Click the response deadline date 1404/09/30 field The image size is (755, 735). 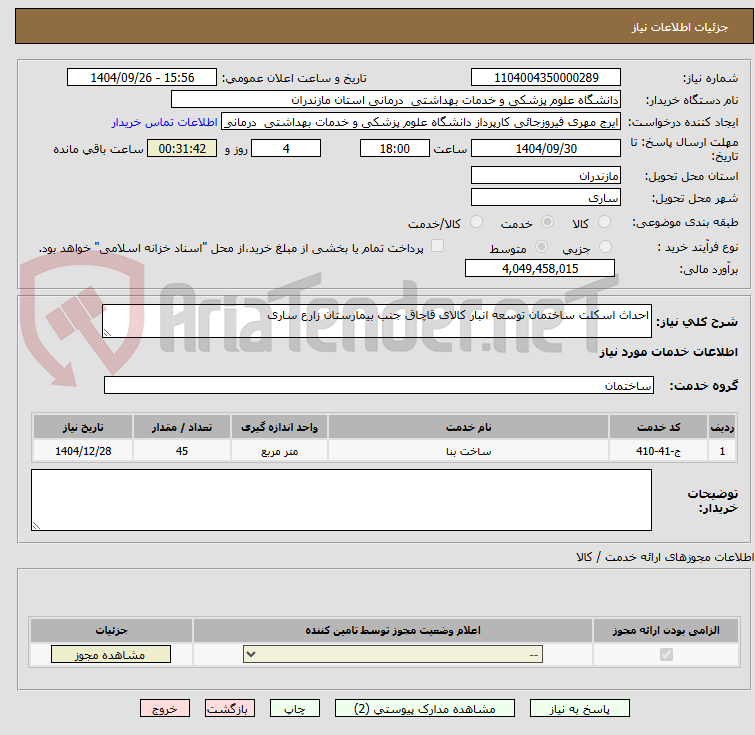click(546, 148)
